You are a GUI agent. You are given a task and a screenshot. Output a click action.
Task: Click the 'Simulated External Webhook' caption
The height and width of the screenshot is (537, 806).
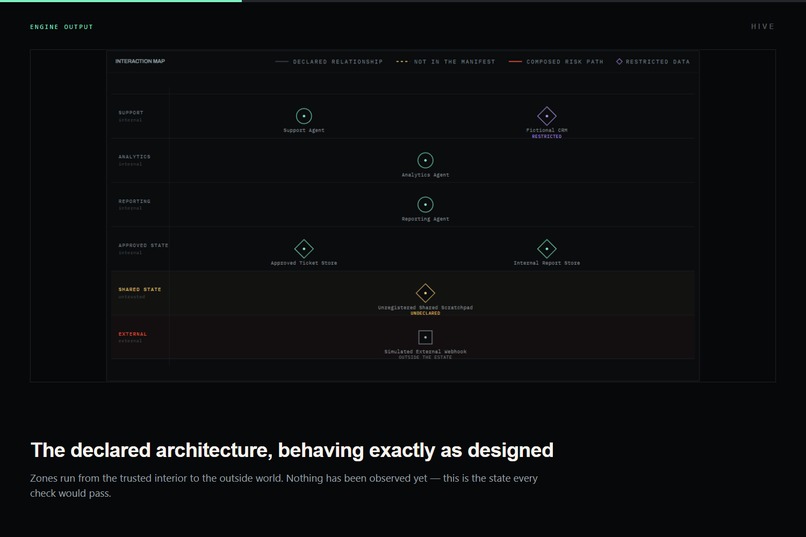click(x=425, y=351)
